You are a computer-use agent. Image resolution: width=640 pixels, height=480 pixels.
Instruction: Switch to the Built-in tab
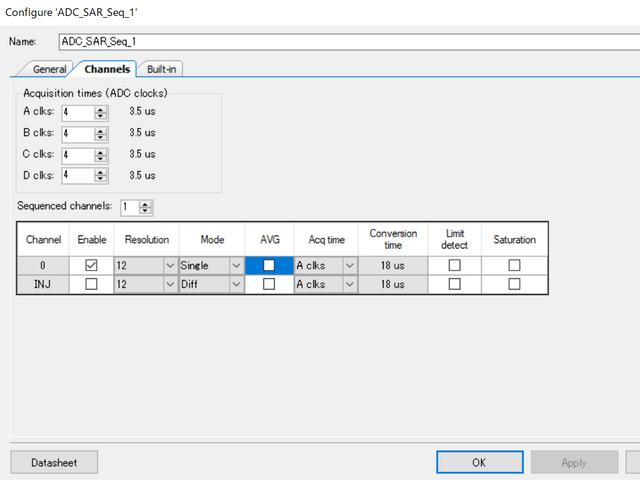pyautogui.click(x=164, y=69)
